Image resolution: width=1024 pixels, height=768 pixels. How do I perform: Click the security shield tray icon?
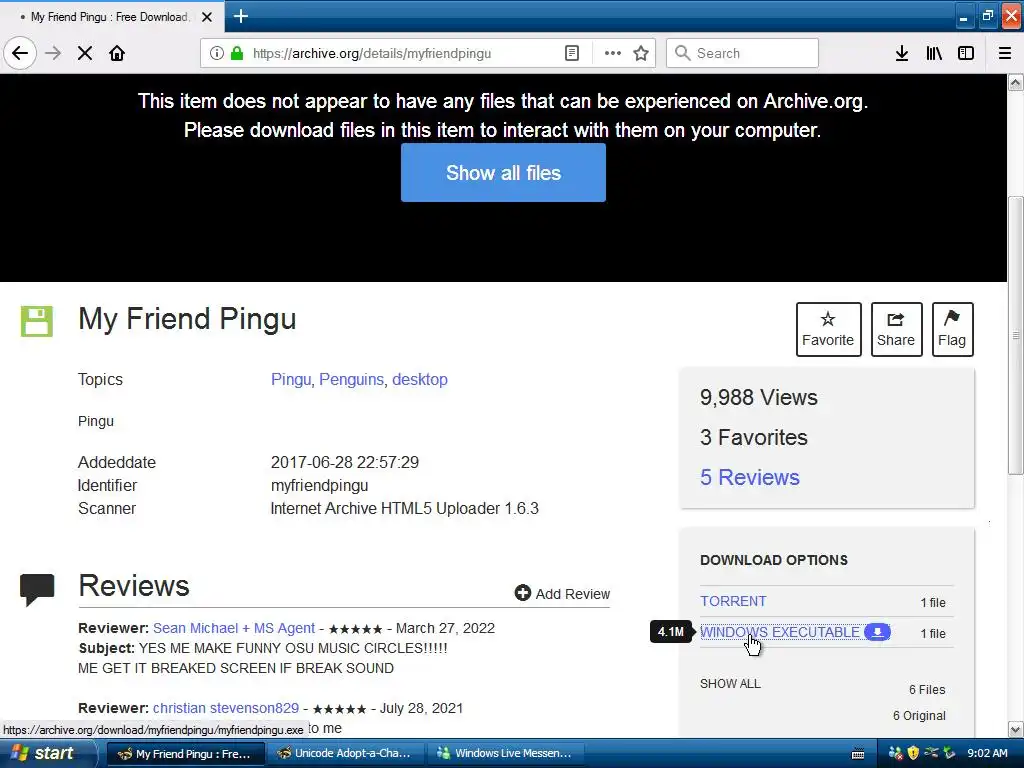click(913, 753)
